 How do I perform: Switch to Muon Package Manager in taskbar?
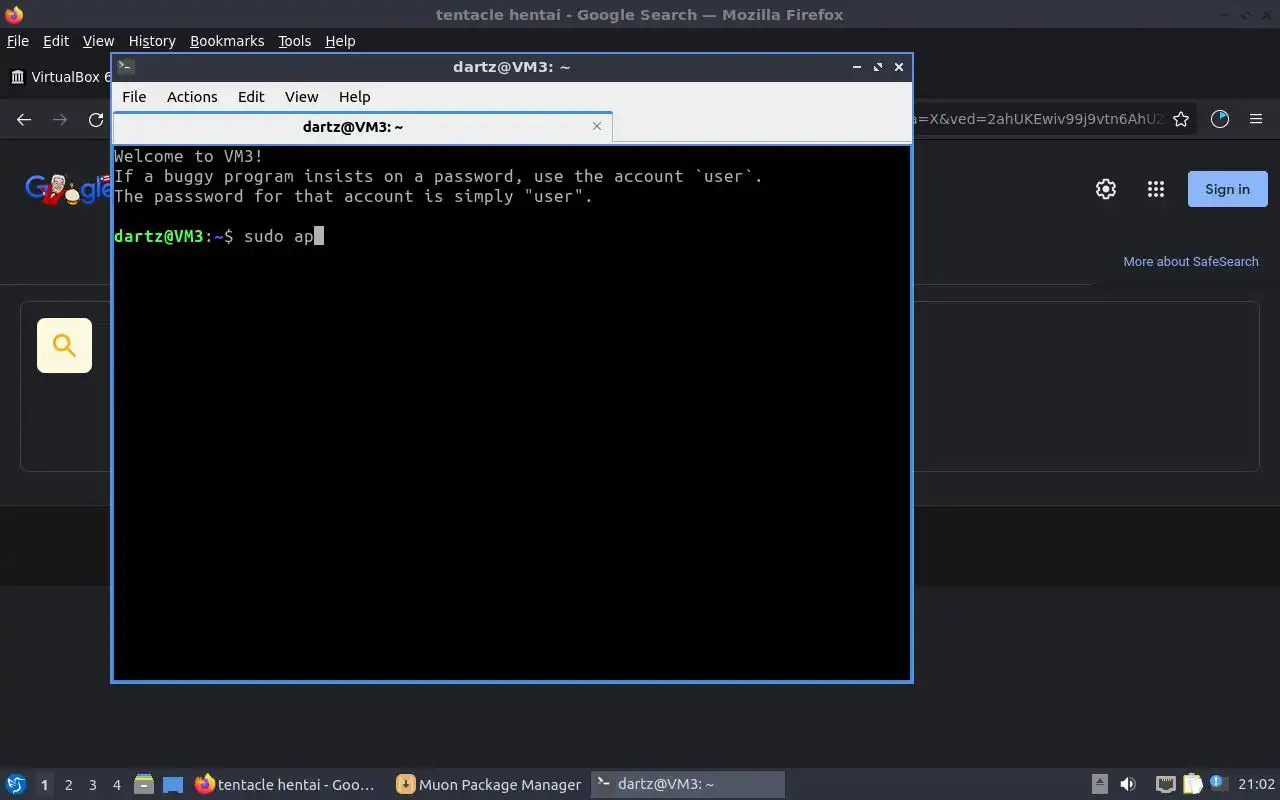point(489,785)
